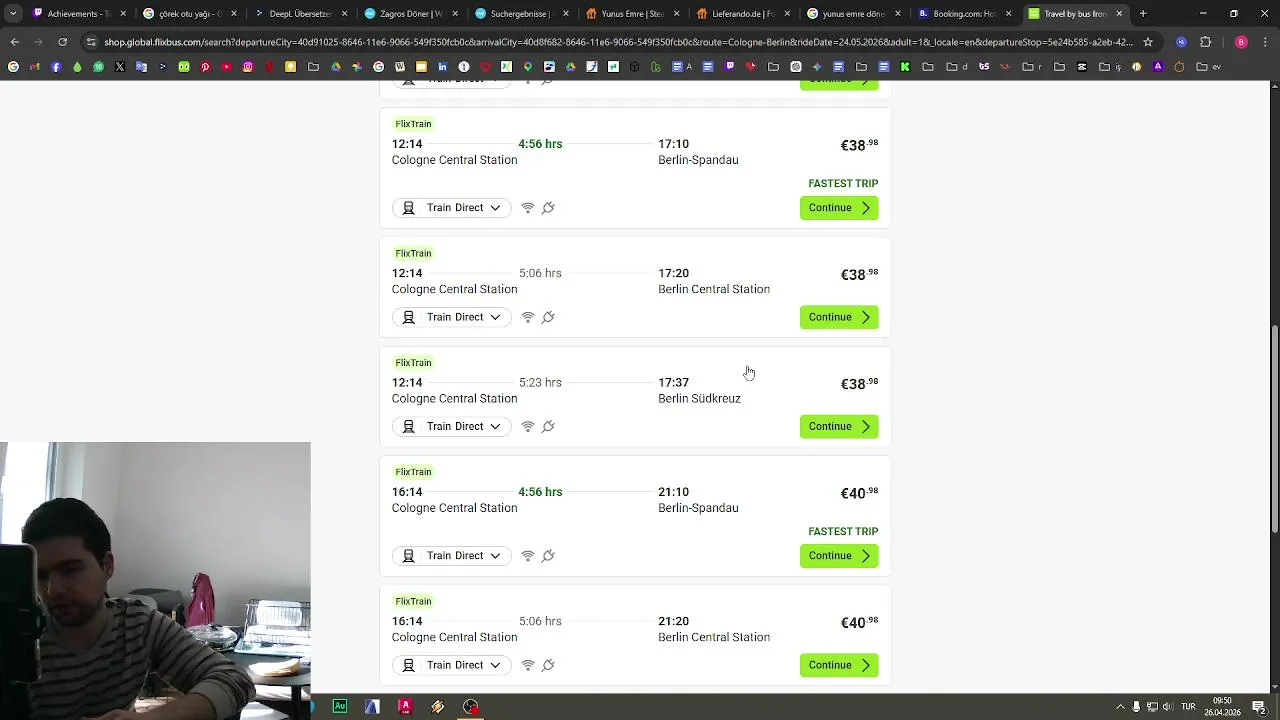Open the browser extensions puzzle icon
Image resolution: width=1280 pixels, height=720 pixels.
click(x=1205, y=42)
